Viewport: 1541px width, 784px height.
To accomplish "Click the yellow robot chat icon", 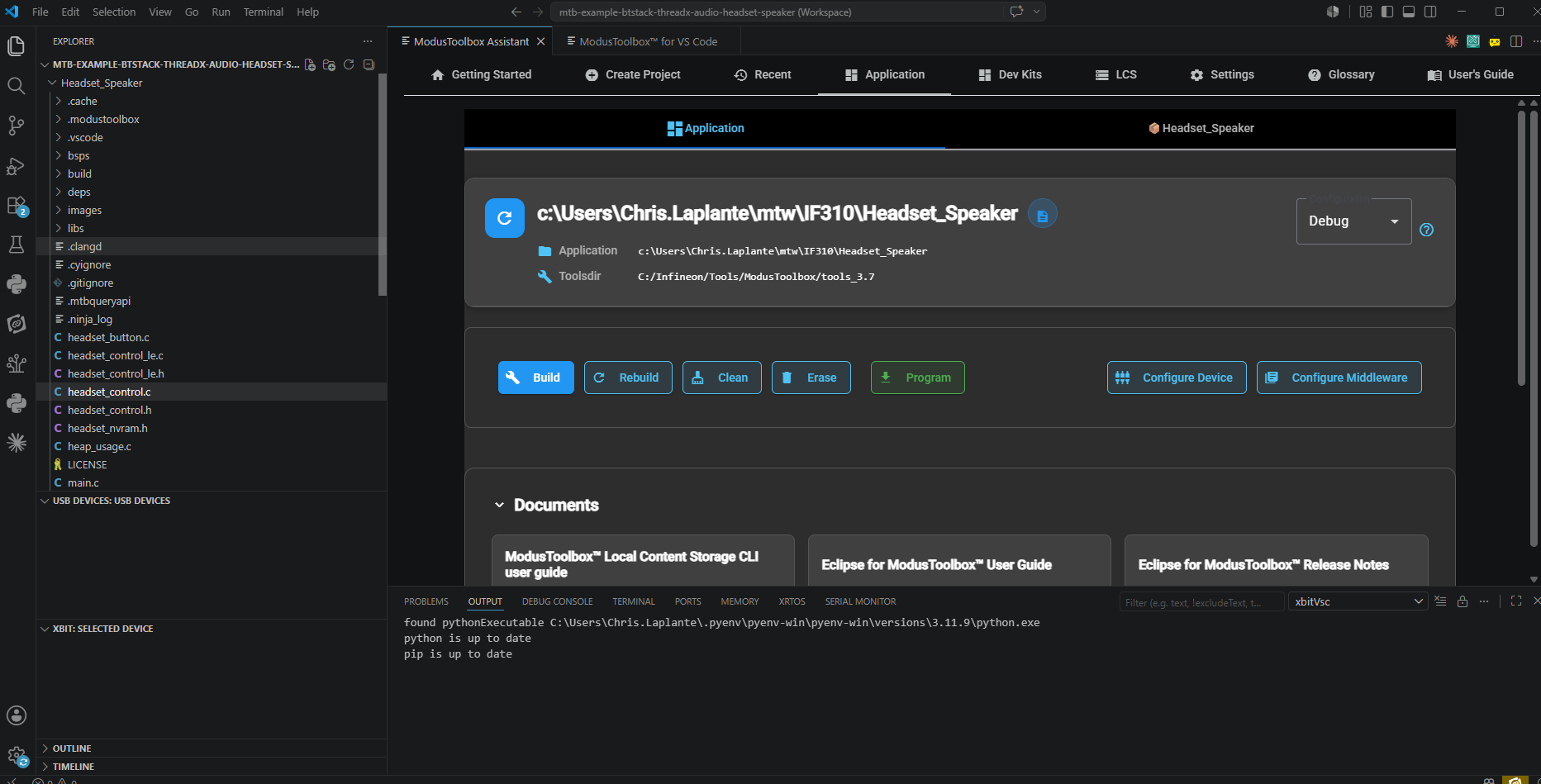I will tap(1495, 41).
